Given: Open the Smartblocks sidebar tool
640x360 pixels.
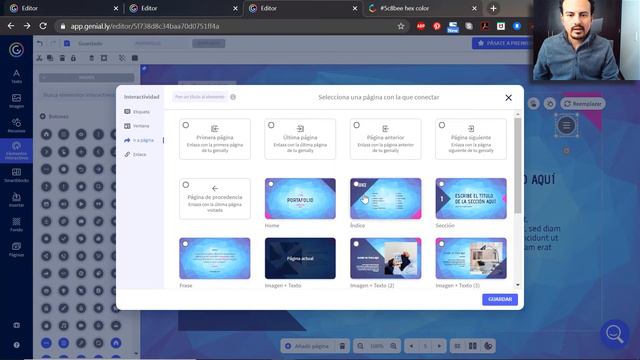Looking at the screenshot, I should click(16, 175).
